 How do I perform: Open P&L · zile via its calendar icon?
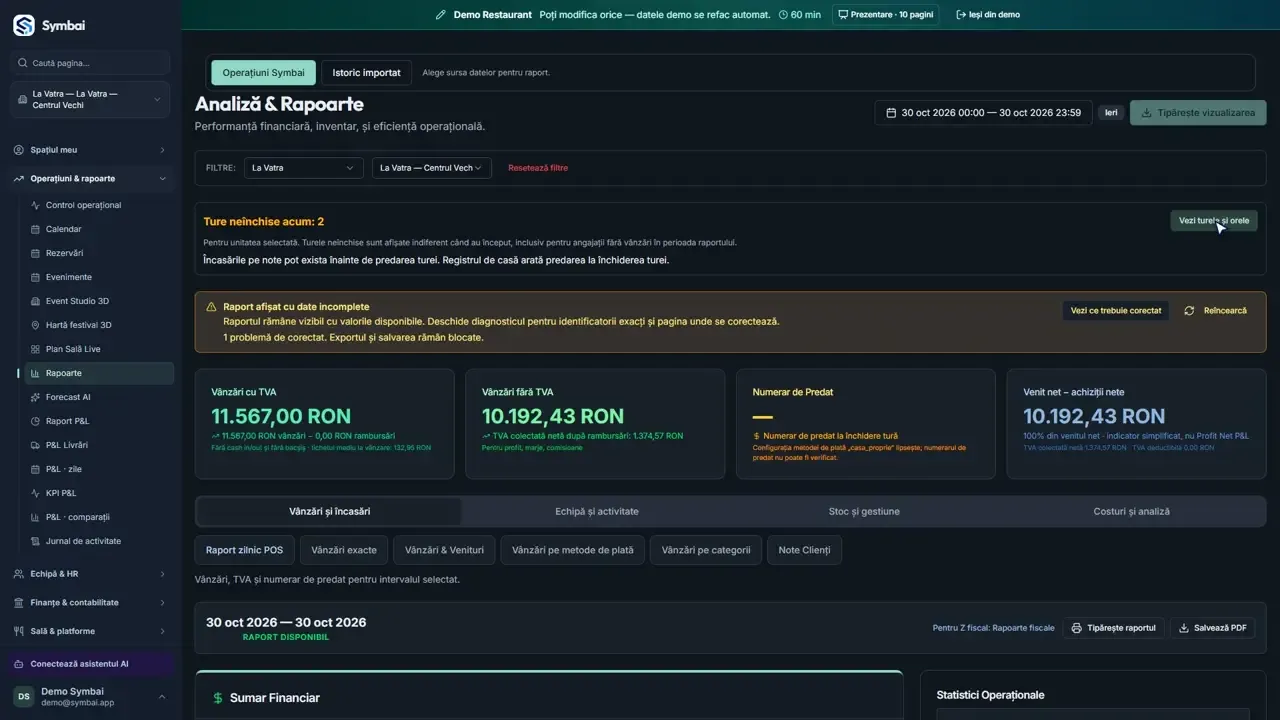[35, 469]
